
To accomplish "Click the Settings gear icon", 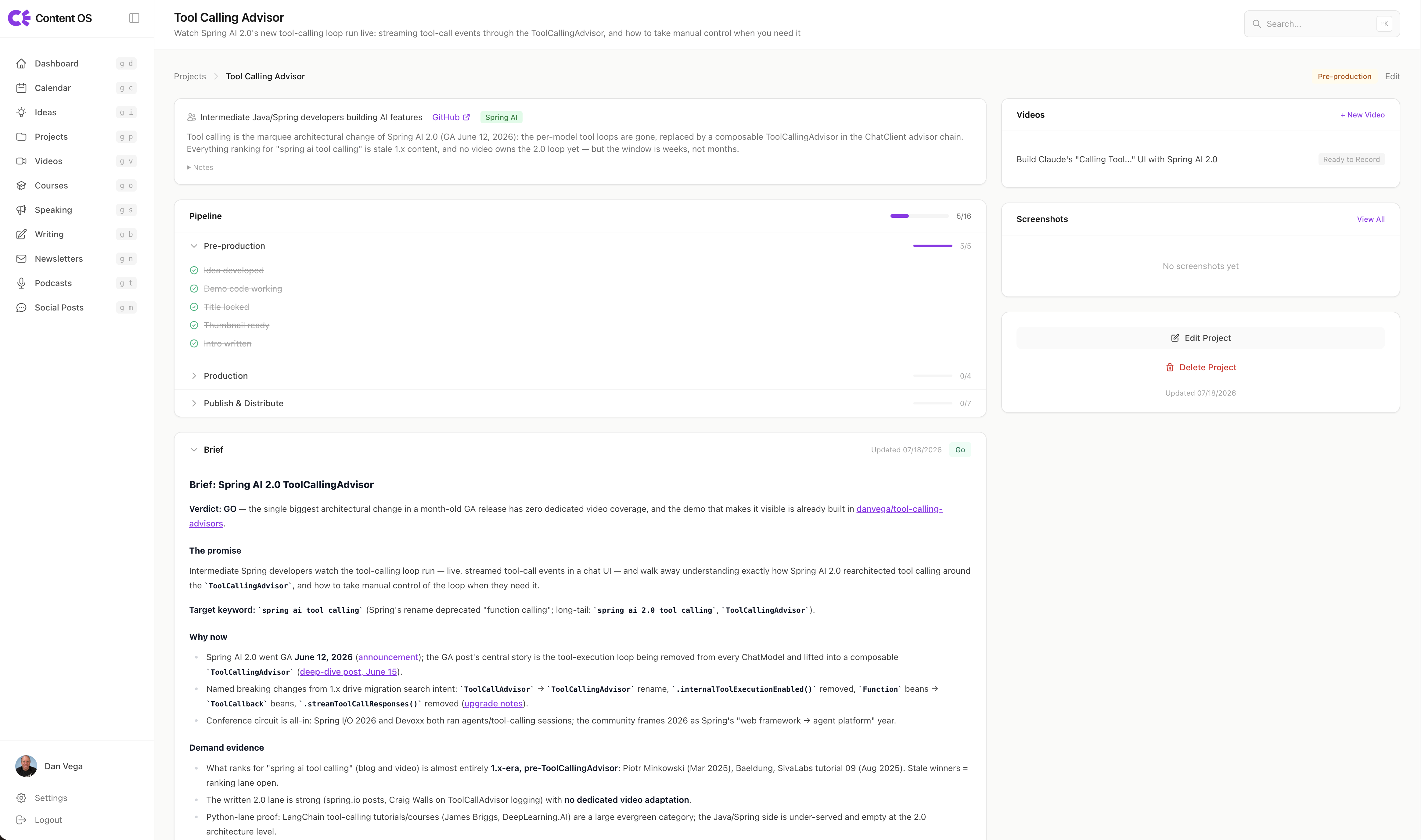I will coord(22,798).
